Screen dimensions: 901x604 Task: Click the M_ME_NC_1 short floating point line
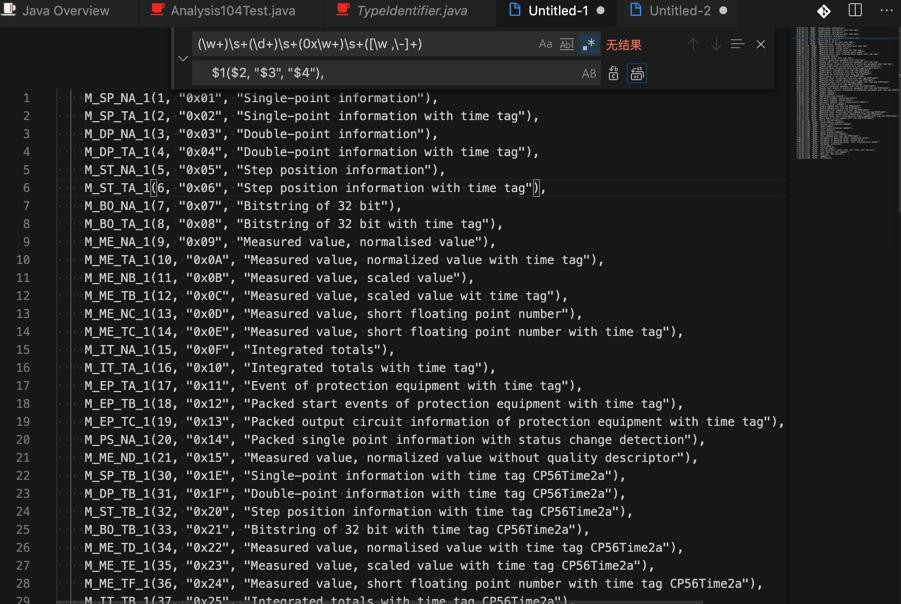[333, 314]
